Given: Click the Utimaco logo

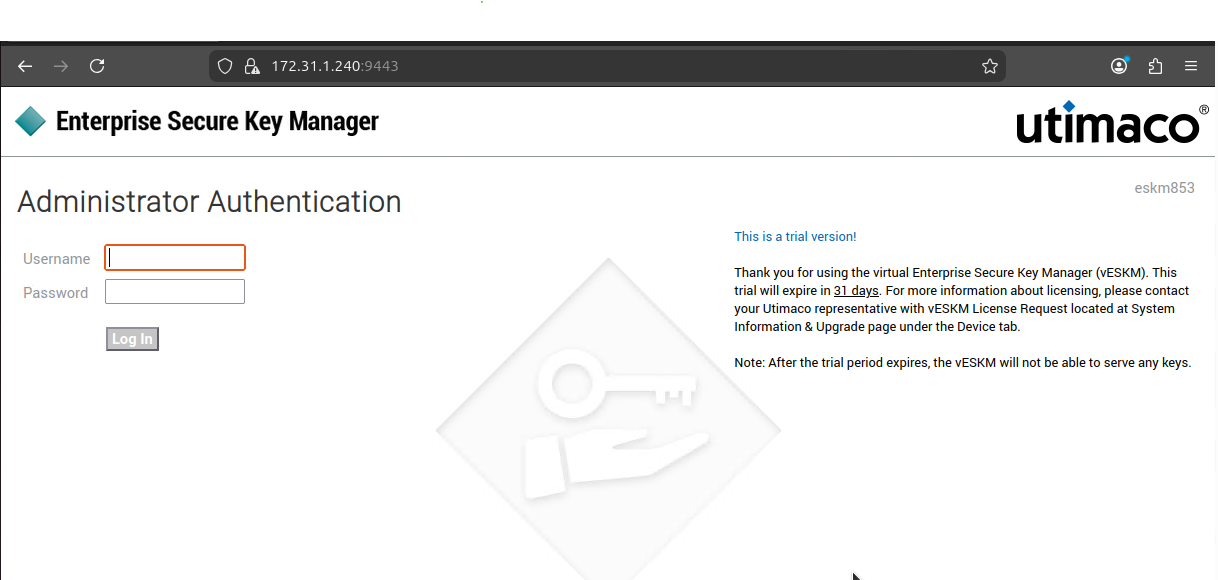Looking at the screenshot, I should (1112, 123).
